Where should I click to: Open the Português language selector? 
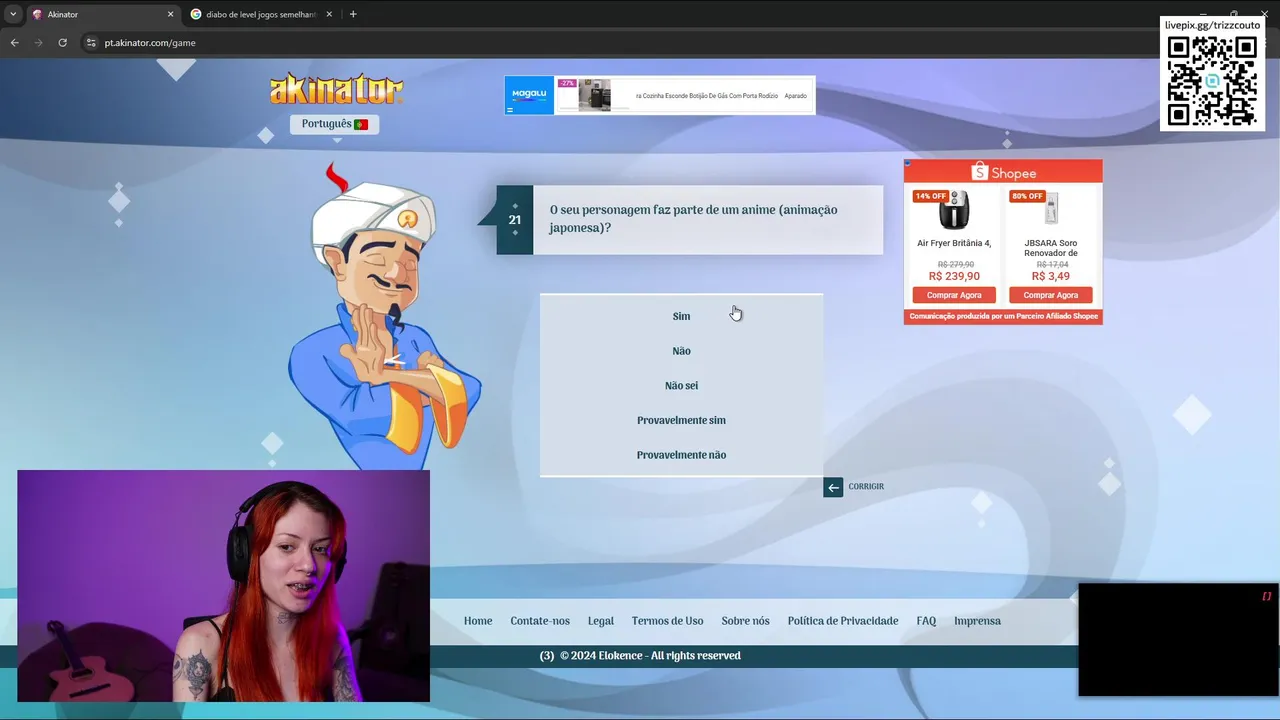[334, 124]
